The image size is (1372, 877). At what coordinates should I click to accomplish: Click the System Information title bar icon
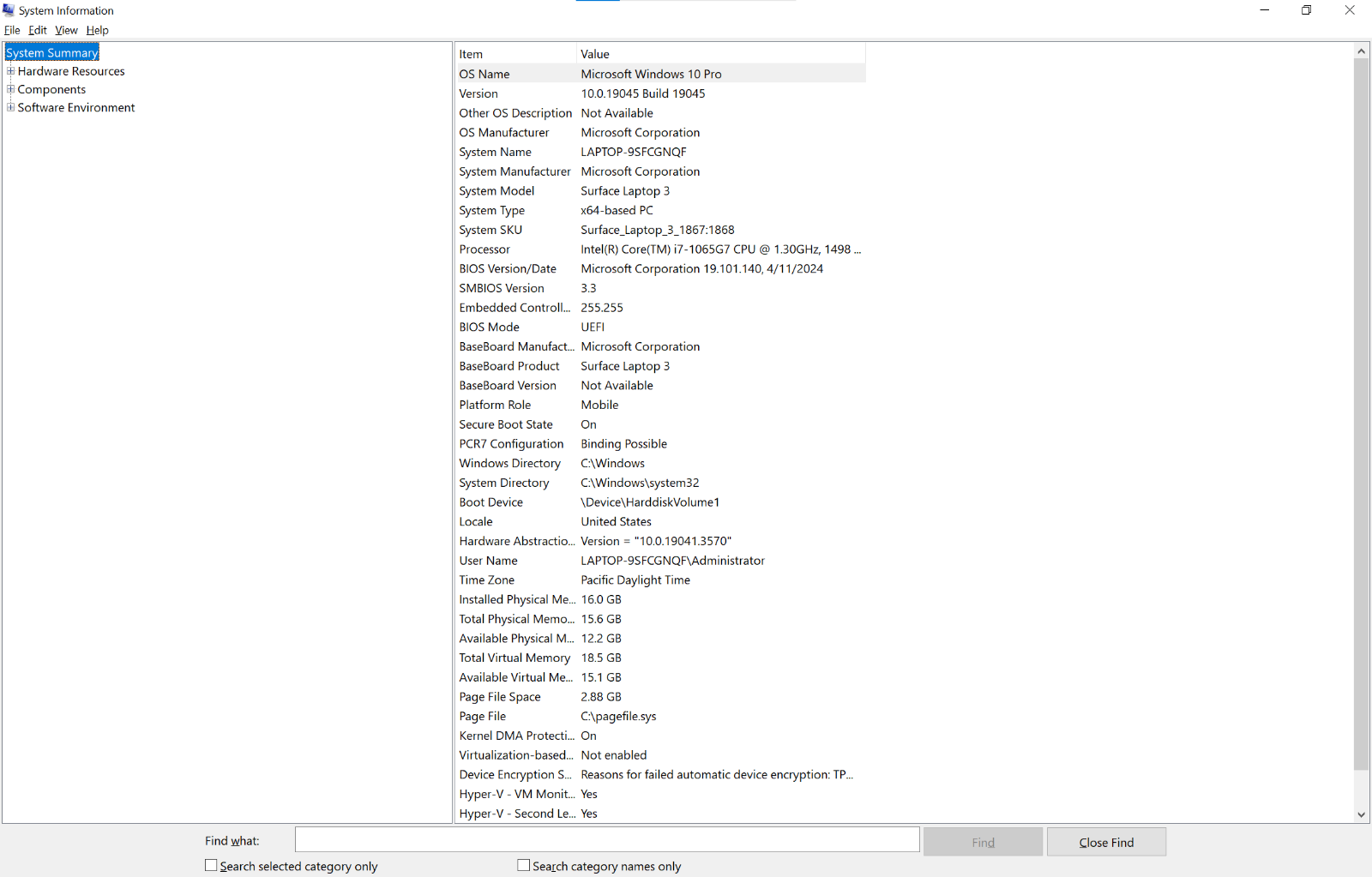click(9, 10)
